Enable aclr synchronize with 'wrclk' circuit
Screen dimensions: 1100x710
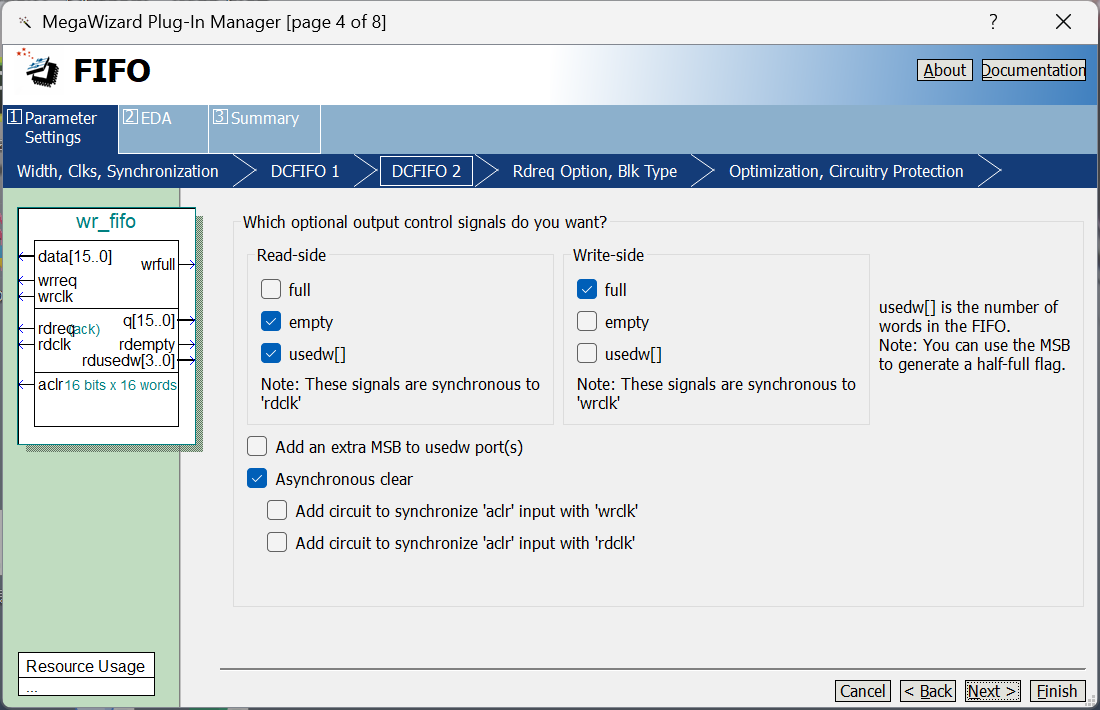276,510
